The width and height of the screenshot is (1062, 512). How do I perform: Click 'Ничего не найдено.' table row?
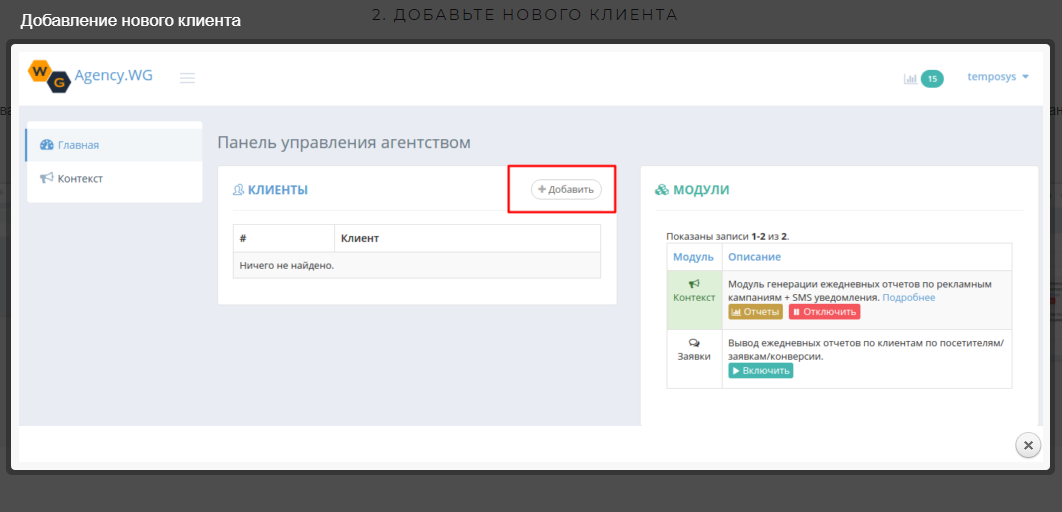coord(417,265)
